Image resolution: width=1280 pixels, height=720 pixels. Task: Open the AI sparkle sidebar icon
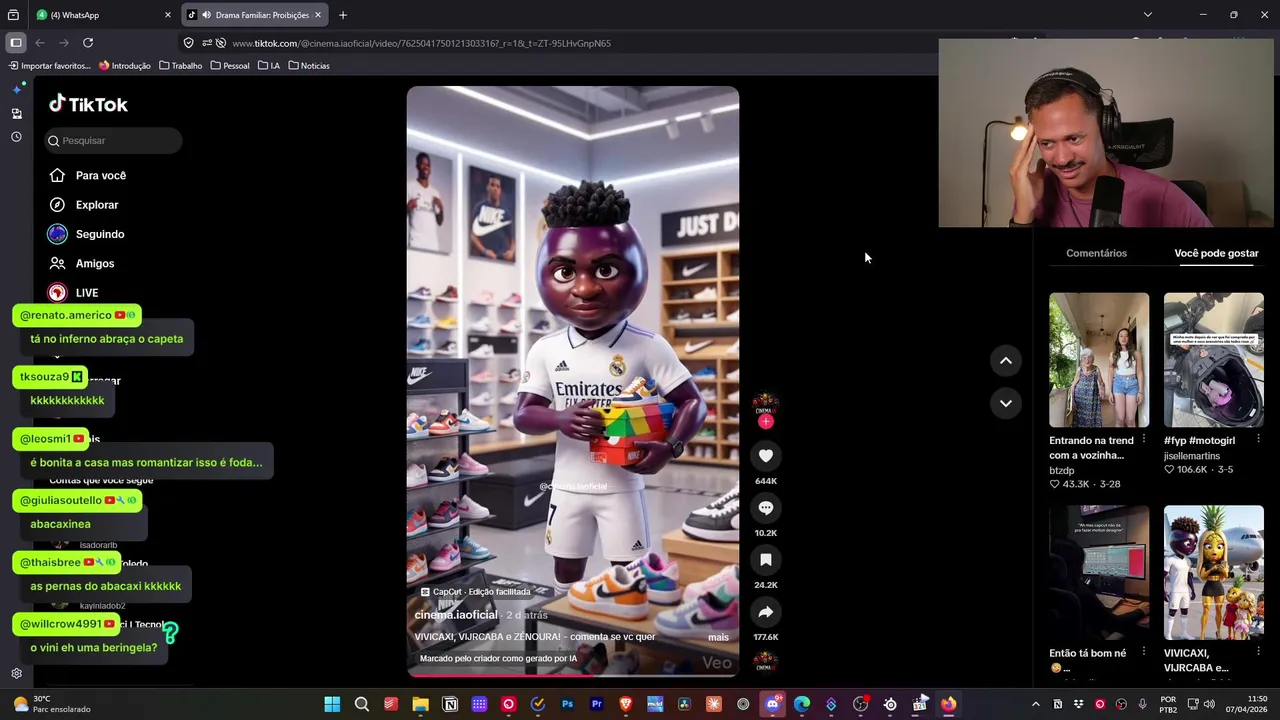point(16,89)
